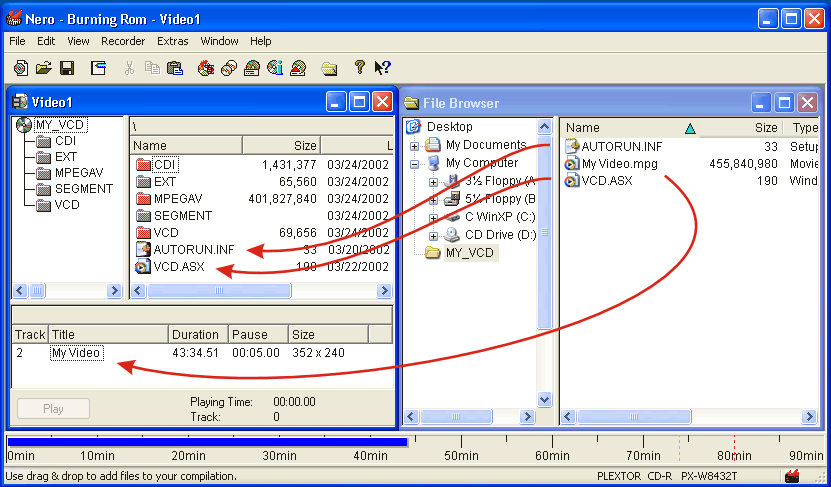Select MY_VCD folder in File Browser tree
The height and width of the screenshot is (487, 831).
(470, 253)
